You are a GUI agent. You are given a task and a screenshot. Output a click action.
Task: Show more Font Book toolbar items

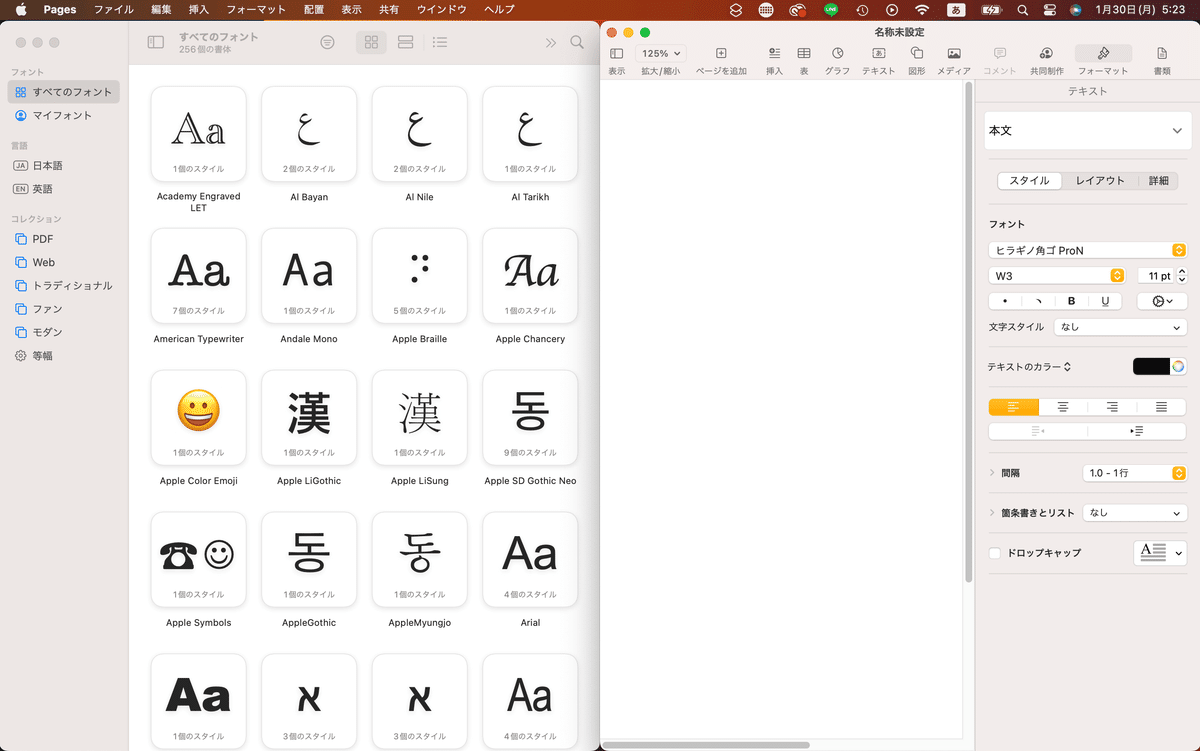(x=551, y=43)
